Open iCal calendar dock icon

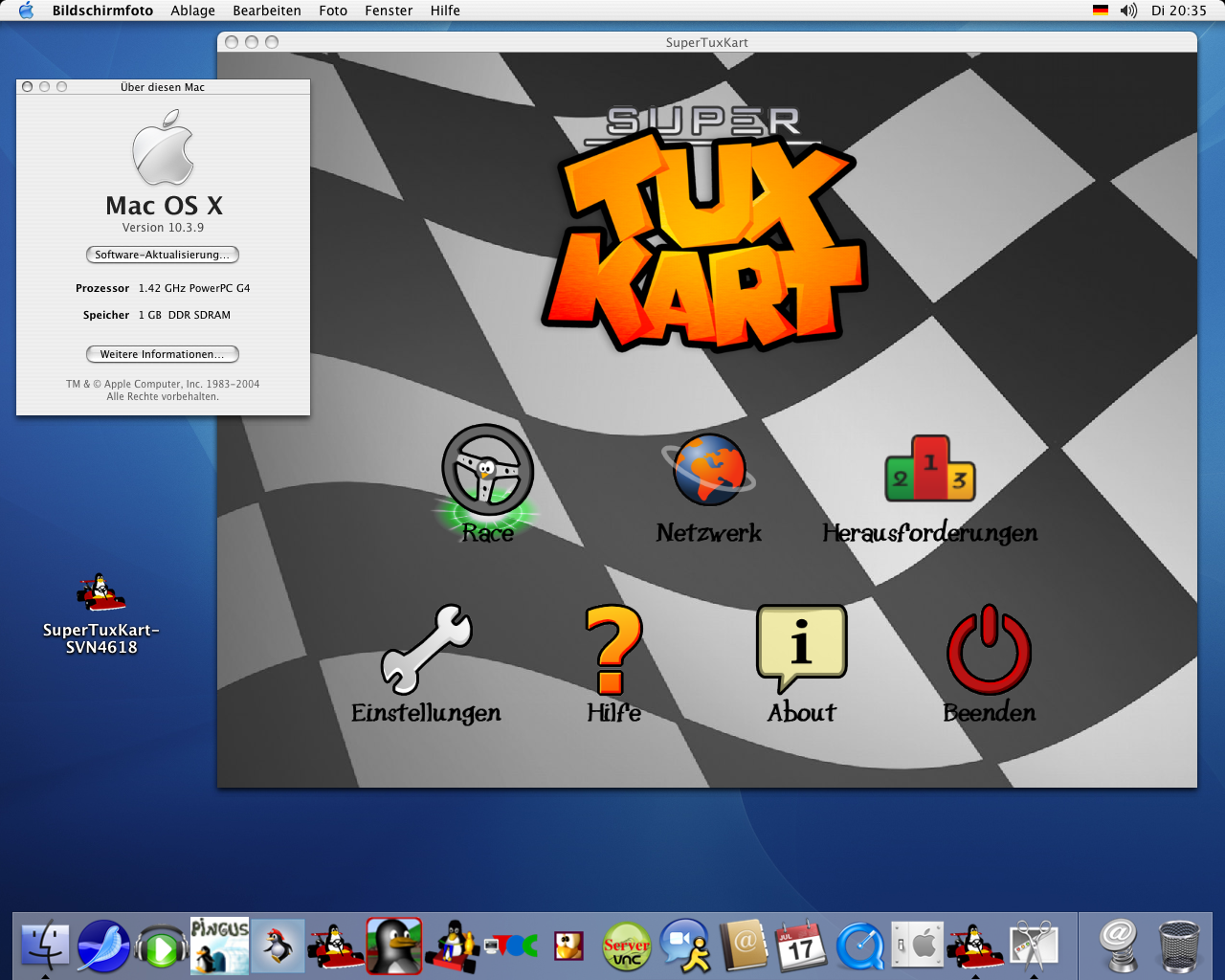[x=801, y=946]
